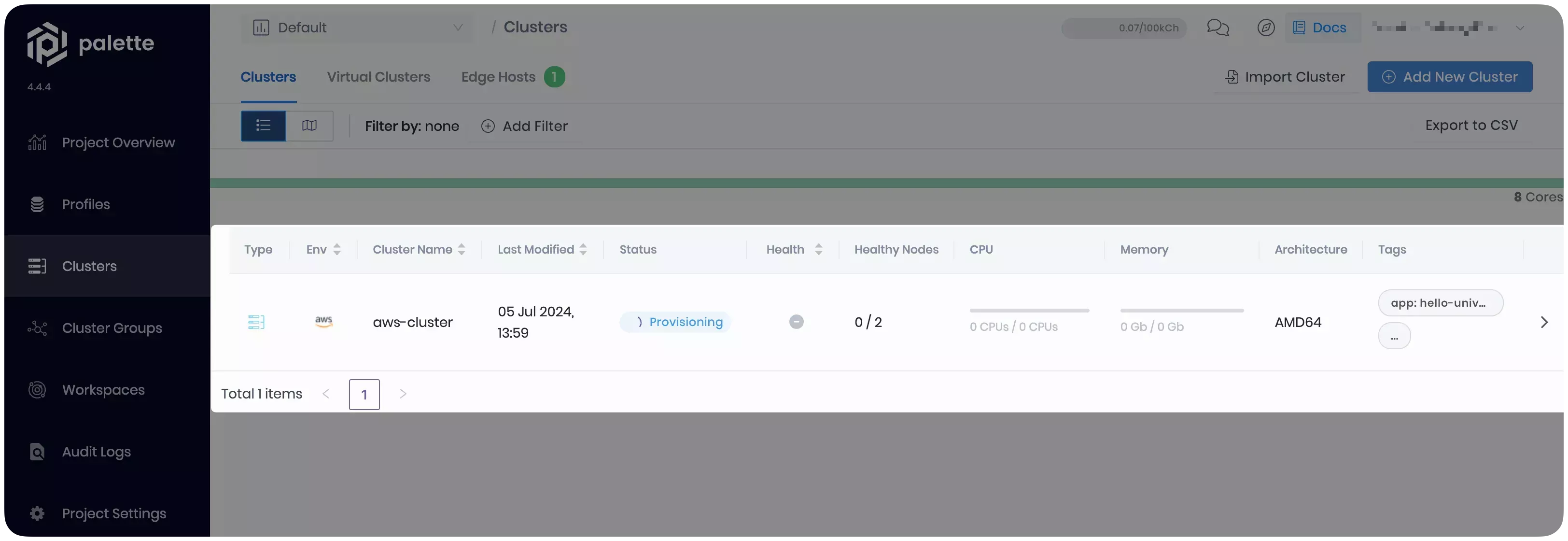Screen dimensions: 1568x541
Task: Select the Virtual Clusters tab
Action: pyautogui.click(x=378, y=76)
